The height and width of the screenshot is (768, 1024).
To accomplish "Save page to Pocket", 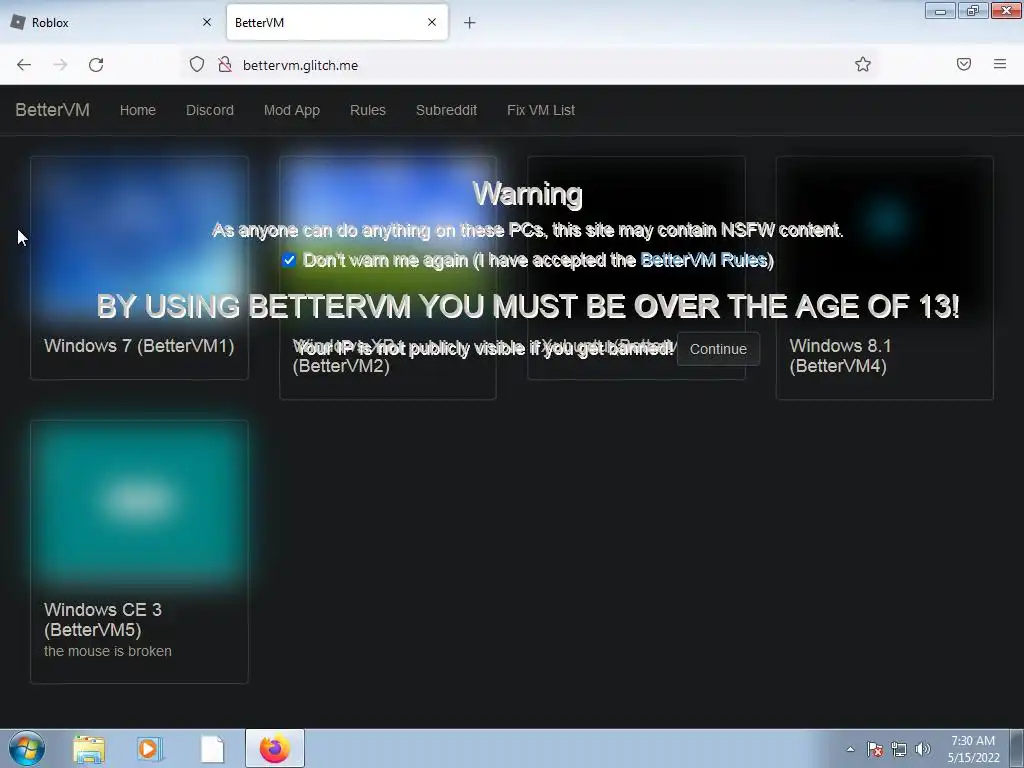I will pyautogui.click(x=964, y=64).
